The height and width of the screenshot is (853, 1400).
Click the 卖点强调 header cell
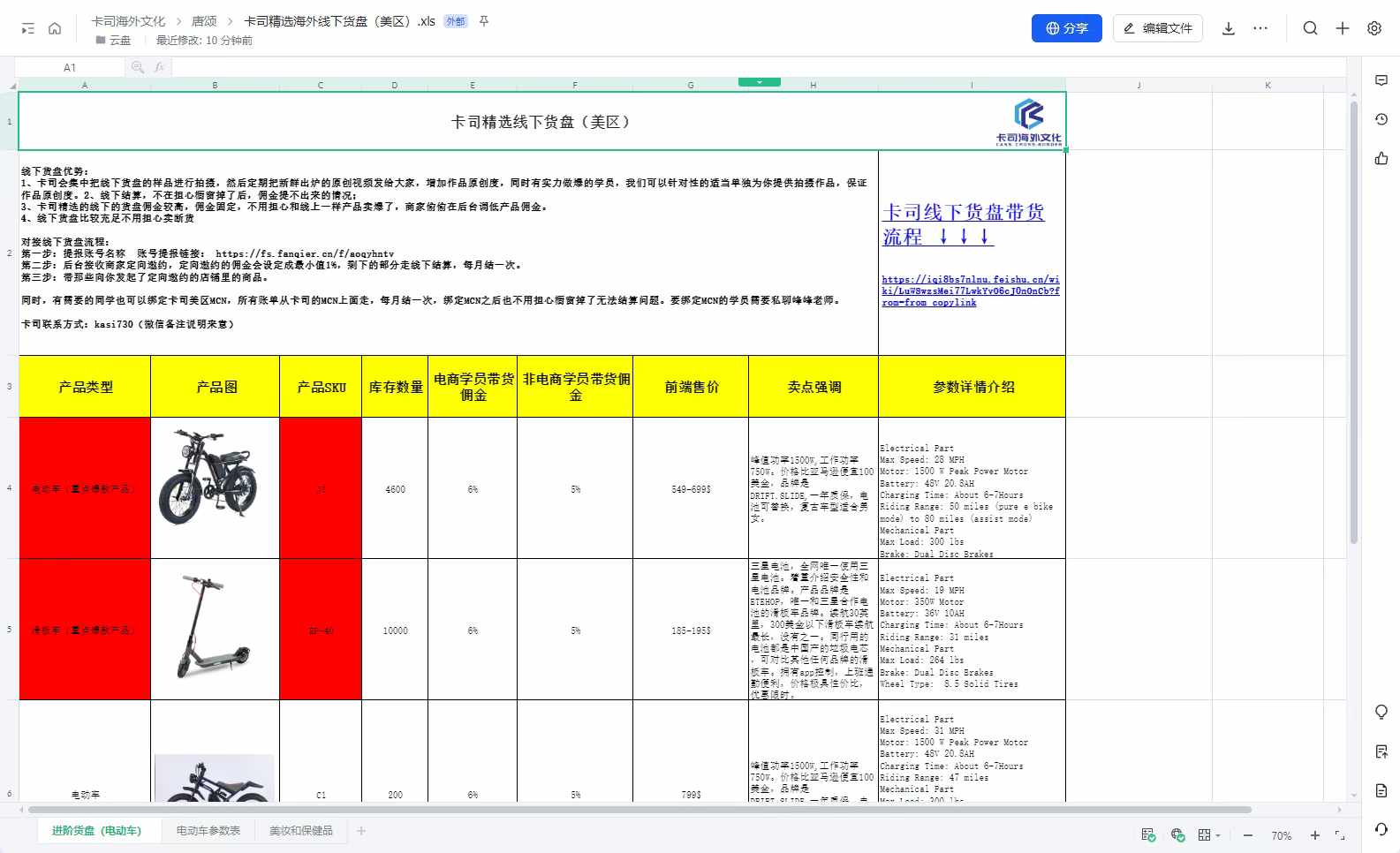tap(814, 387)
